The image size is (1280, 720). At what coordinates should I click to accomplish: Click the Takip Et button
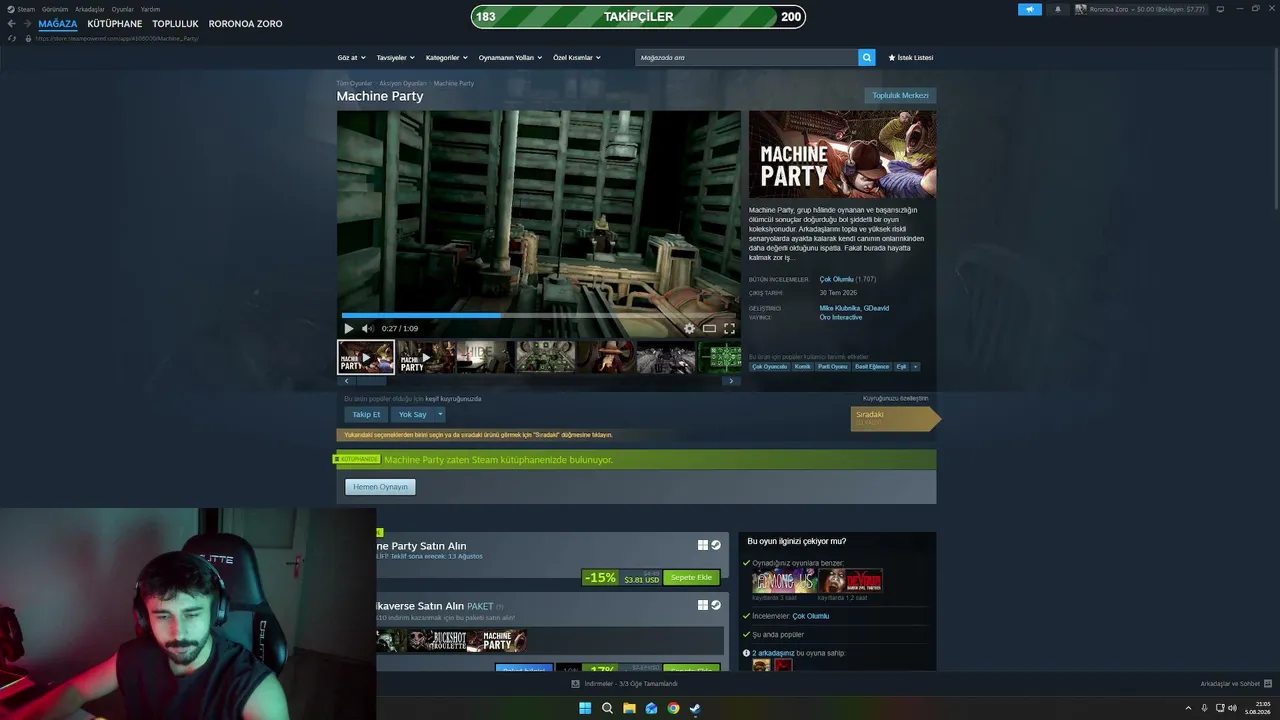366,414
